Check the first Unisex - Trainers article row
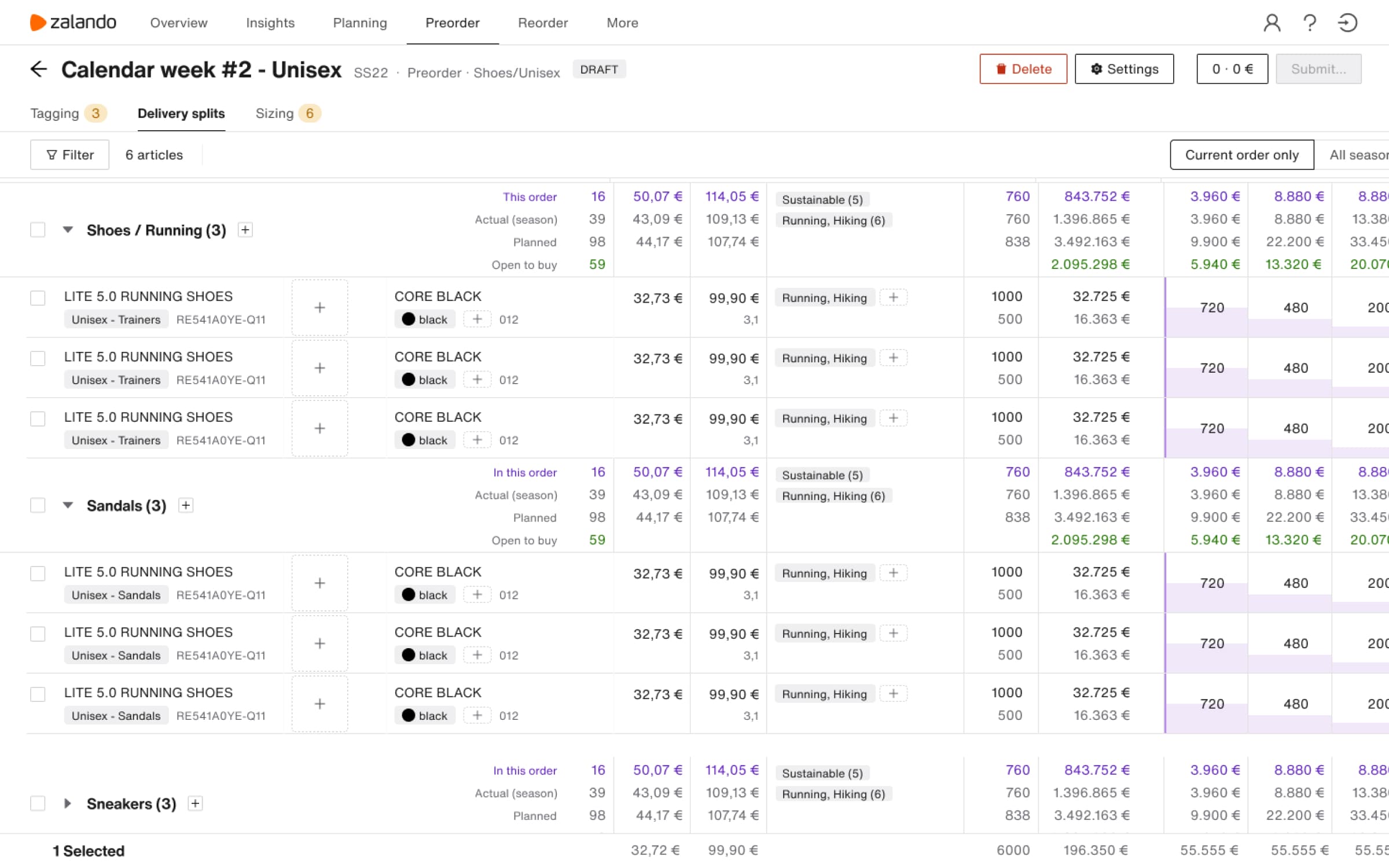 pos(38,298)
